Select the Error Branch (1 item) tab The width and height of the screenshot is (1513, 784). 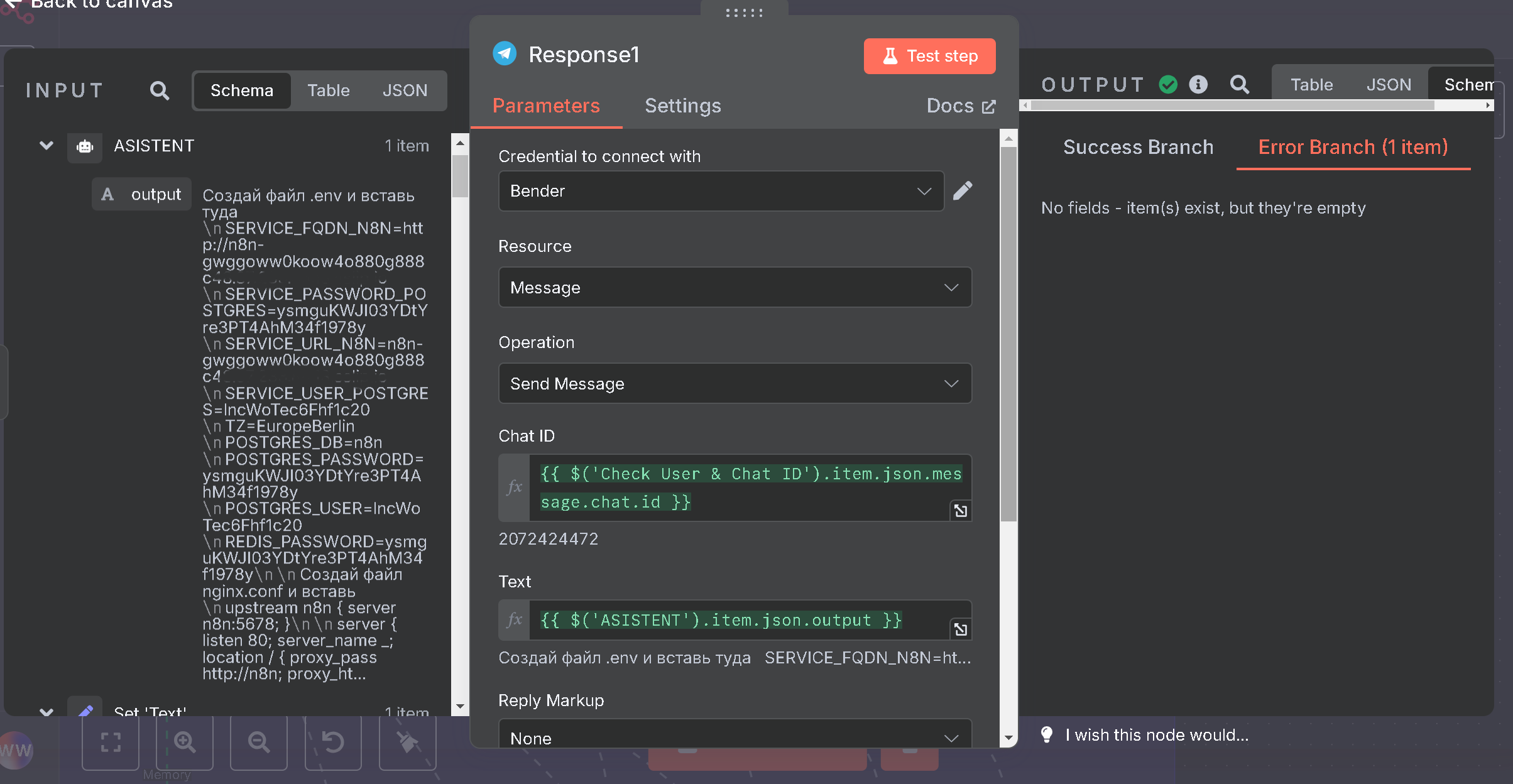(1353, 147)
